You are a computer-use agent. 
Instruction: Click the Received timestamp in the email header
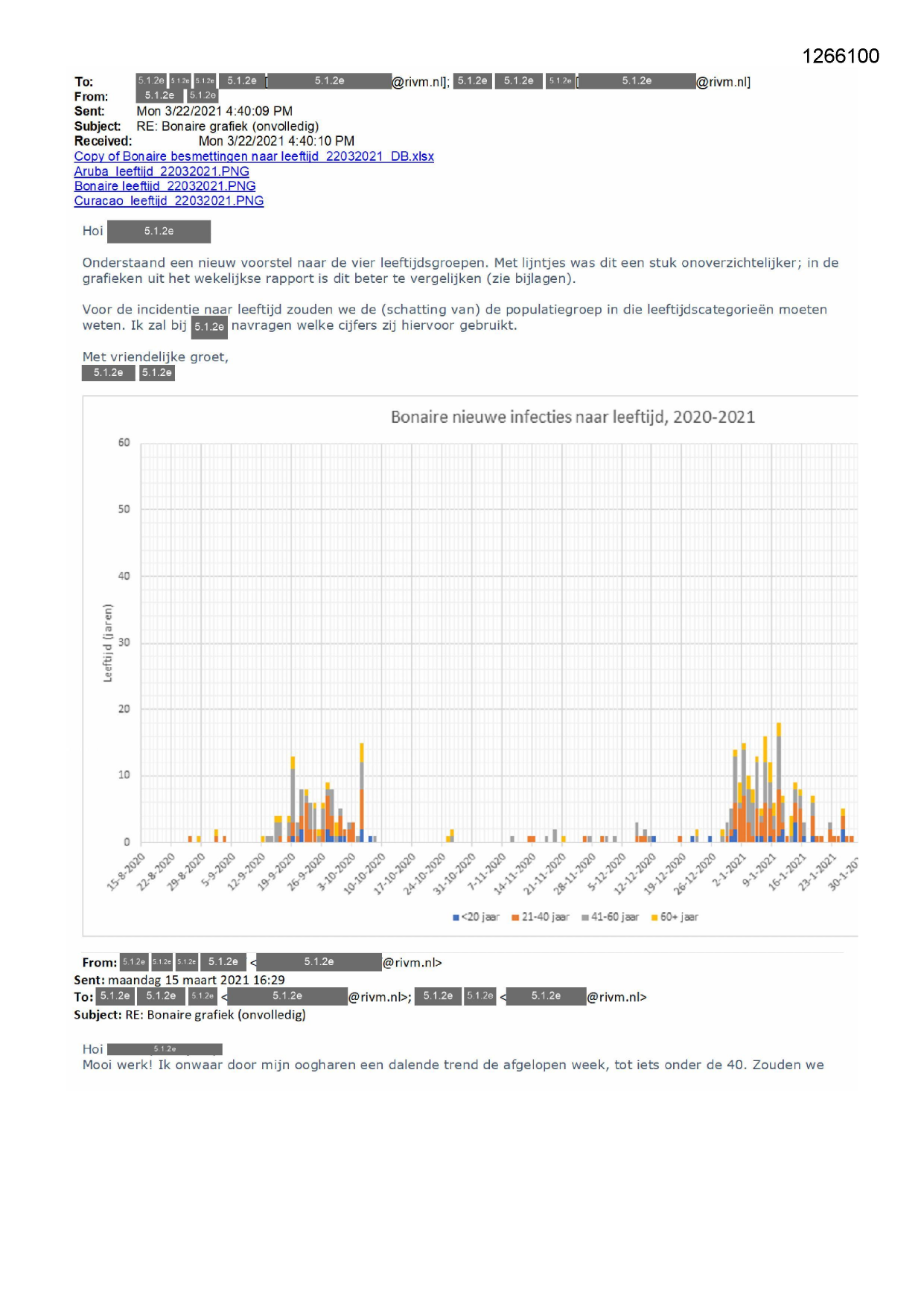tap(276, 141)
